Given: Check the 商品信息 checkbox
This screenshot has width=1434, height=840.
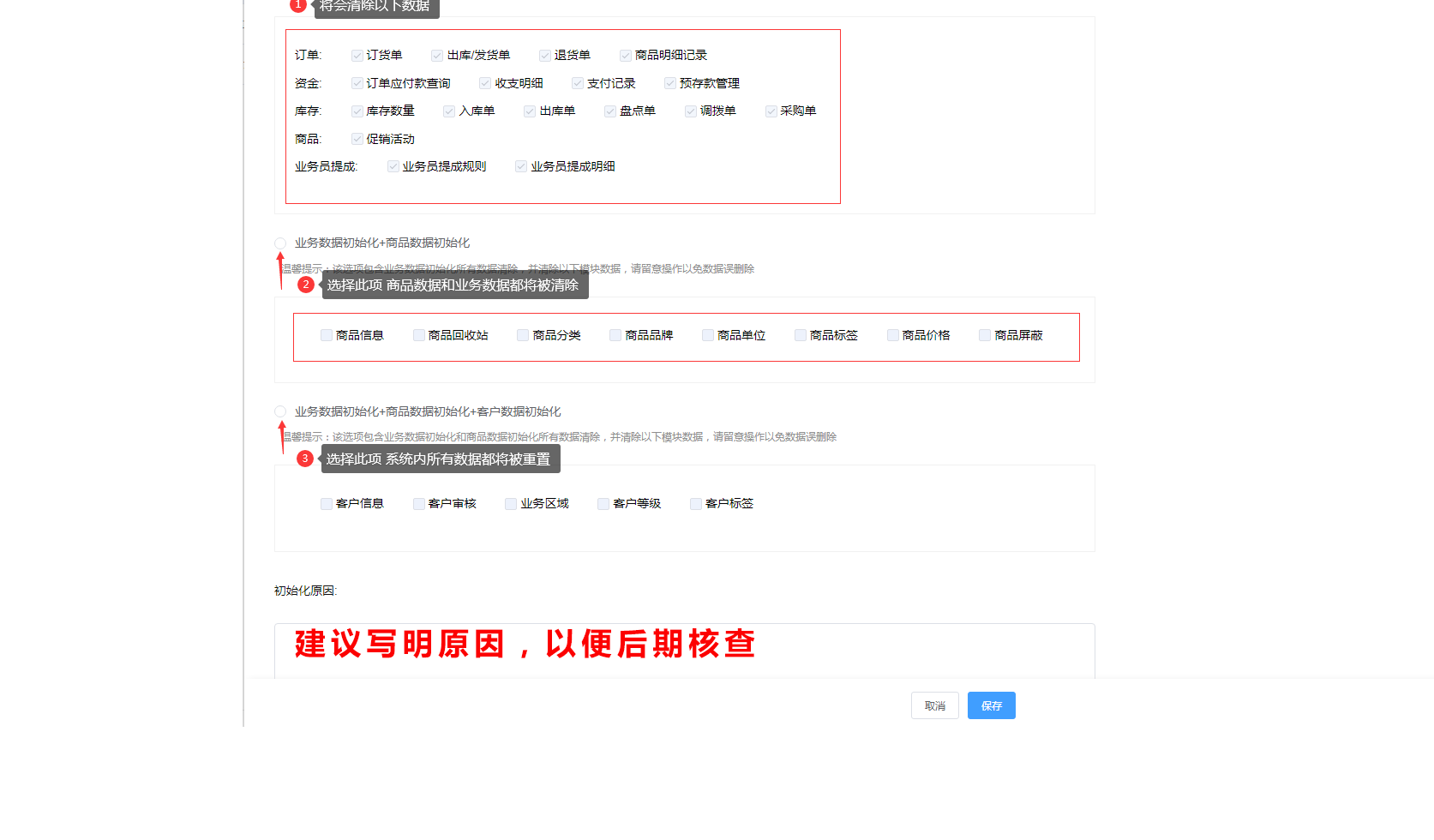Looking at the screenshot, I should point(327,335).
